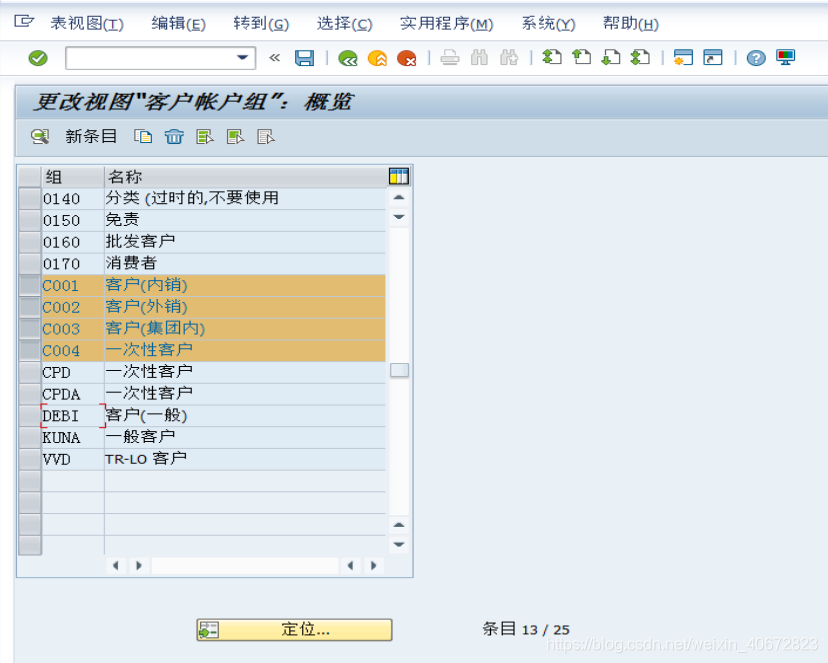Image resolution: width=828 pixels, height=663 pixels.
Task: Open the table settings grid icon
Action: (399, 176)
